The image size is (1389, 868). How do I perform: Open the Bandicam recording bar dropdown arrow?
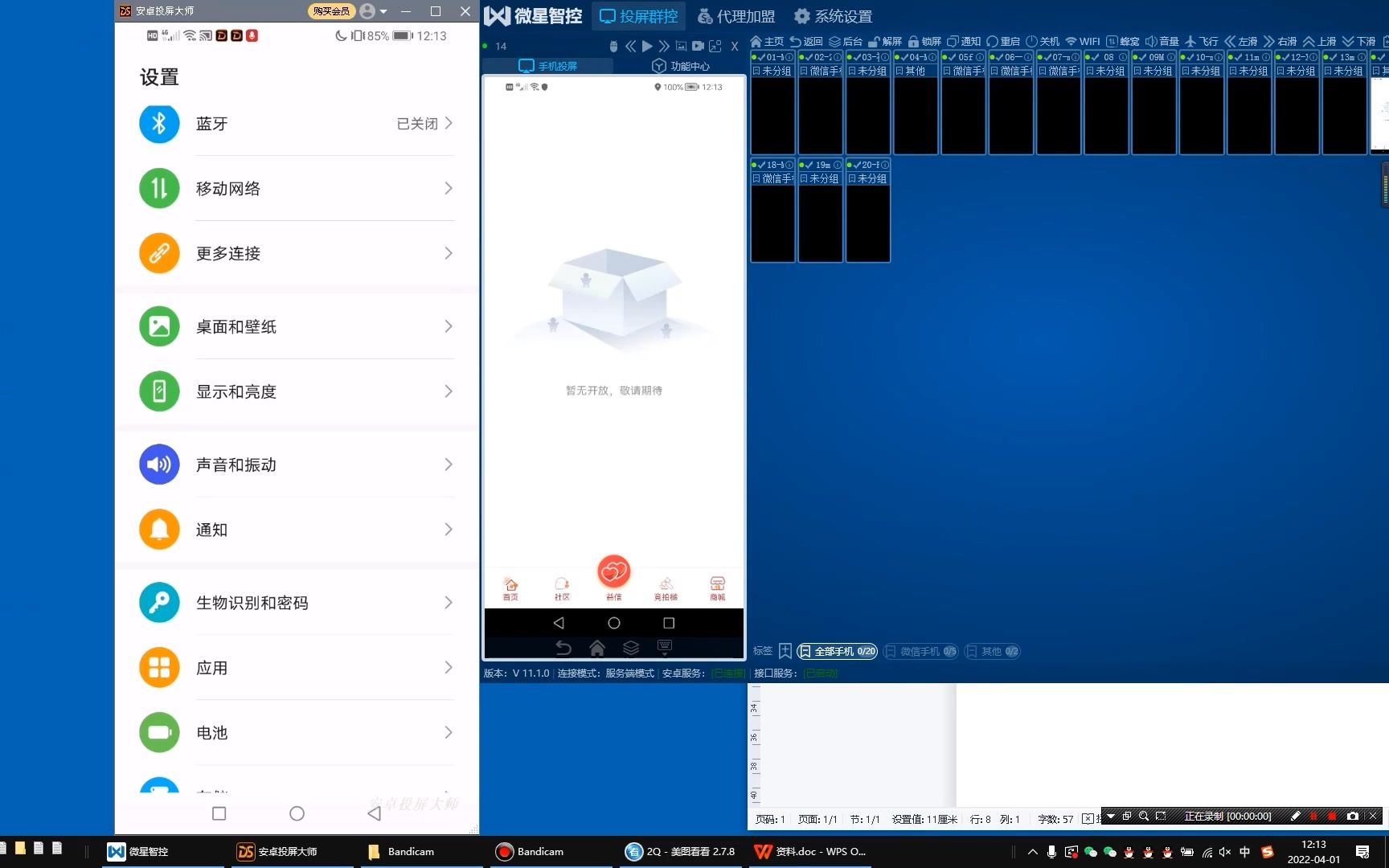(1111, 816)
